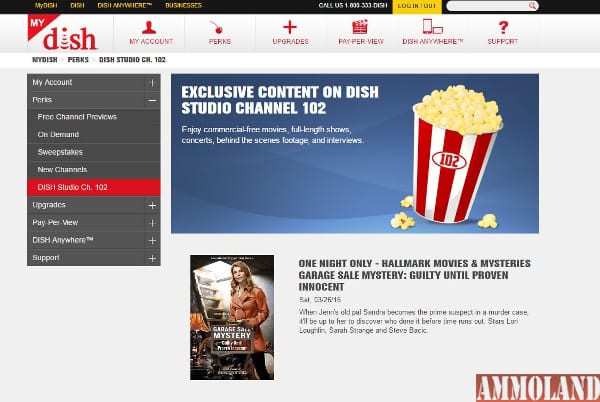
Task: Open New Channels sidebar item
Action: (x=63, y=170)
